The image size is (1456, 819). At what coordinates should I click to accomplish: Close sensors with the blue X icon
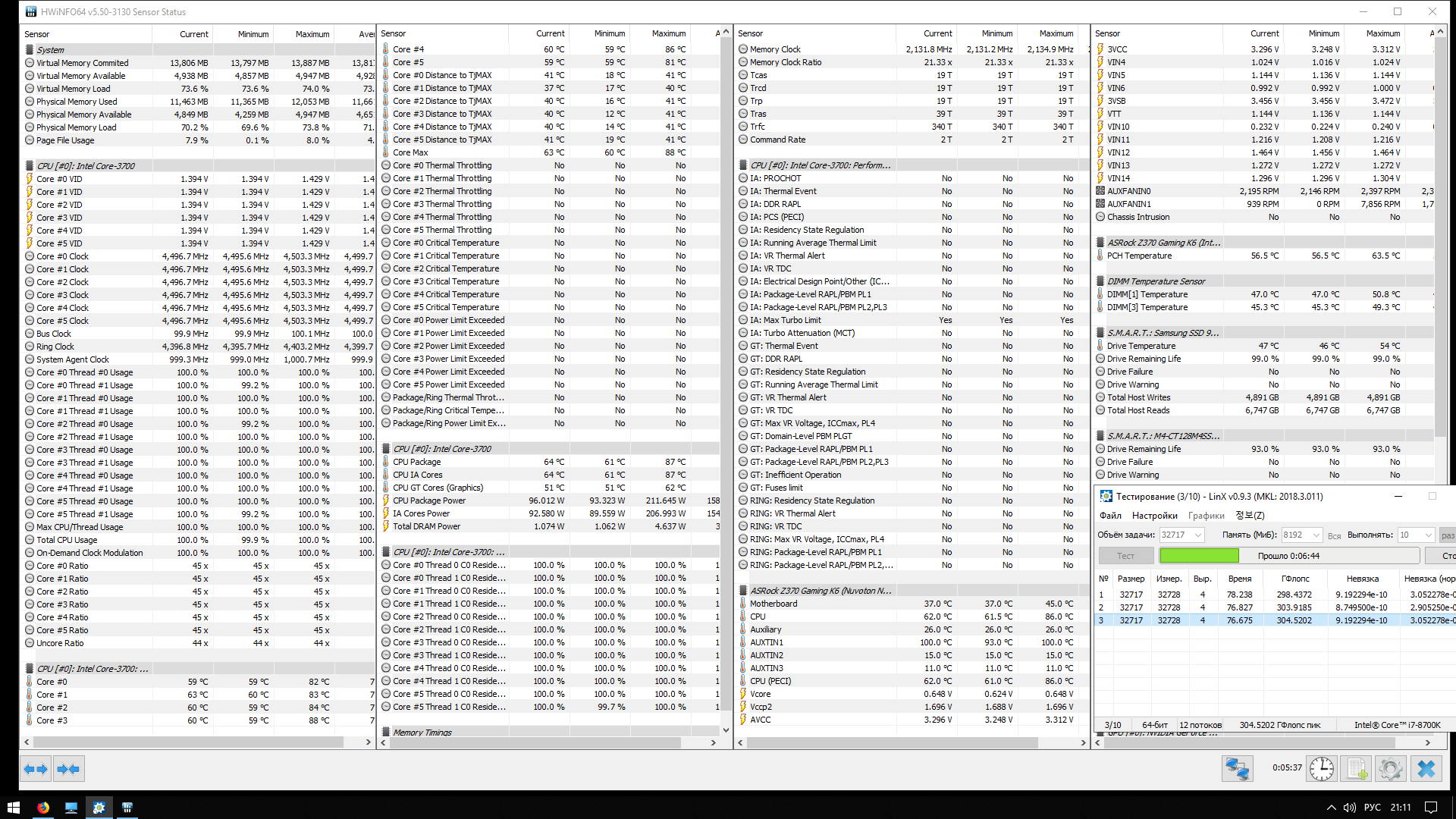1426,769
